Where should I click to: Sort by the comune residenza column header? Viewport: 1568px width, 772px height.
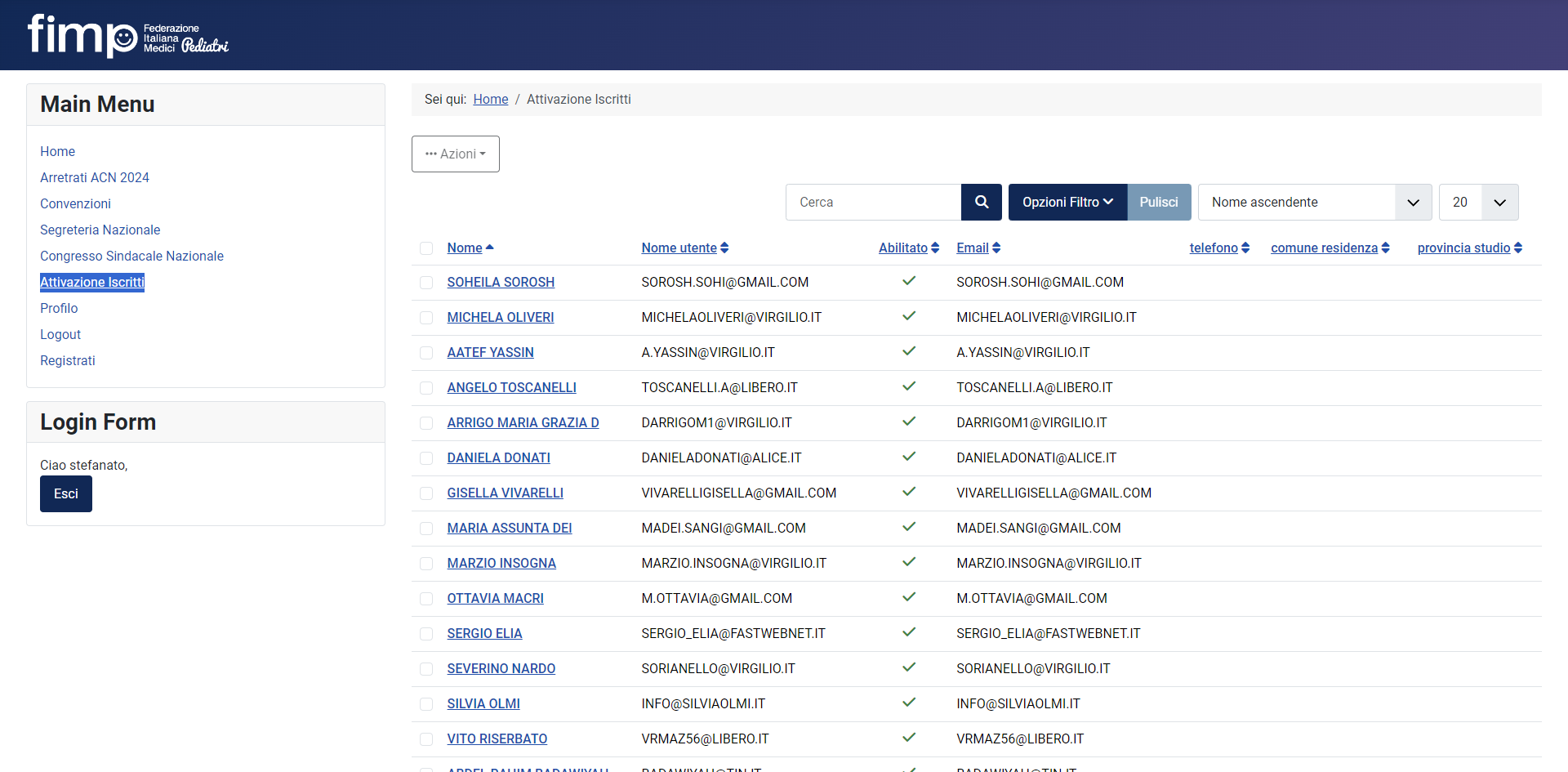[x=1325, y=248]
